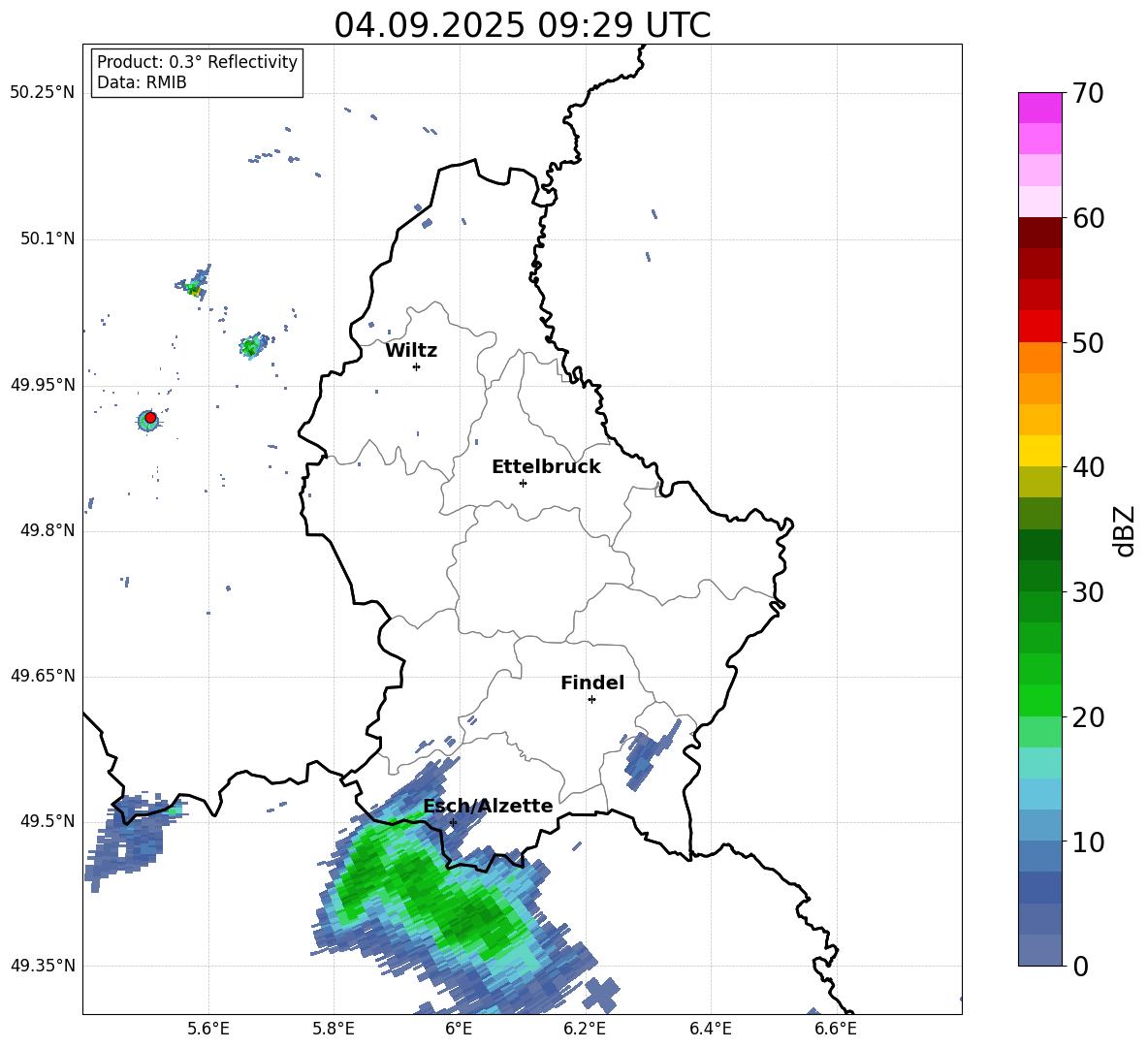Click the Esch/Alzette station label
The height and width of the screenshot is (1048, 1148).
[x=489, y=806]
